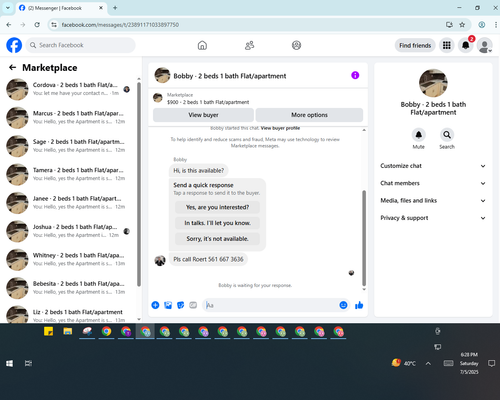
Task: Expand the Customize chat section
Action: pyautogui.click(x=433, y=166)
